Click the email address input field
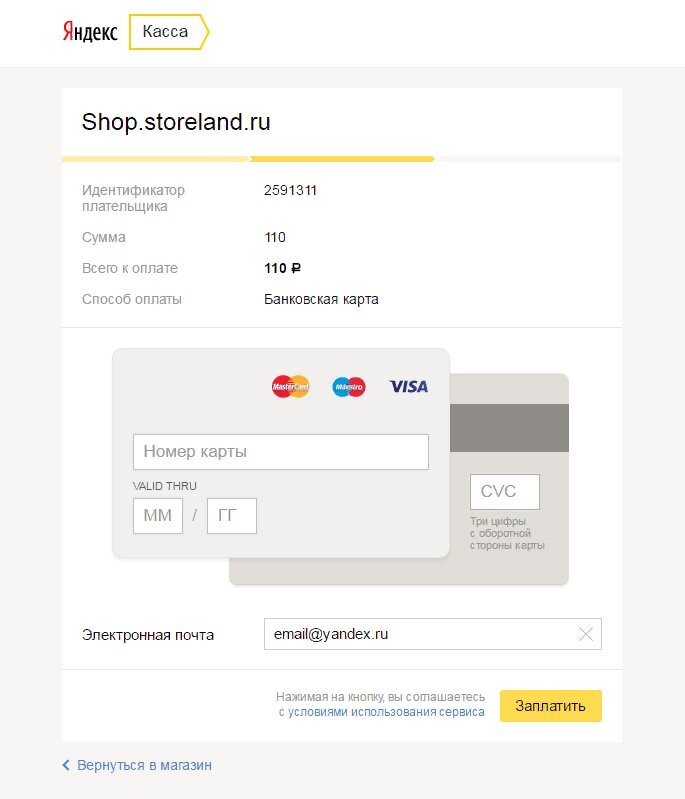The image size is (685, 799). (433, 634)
